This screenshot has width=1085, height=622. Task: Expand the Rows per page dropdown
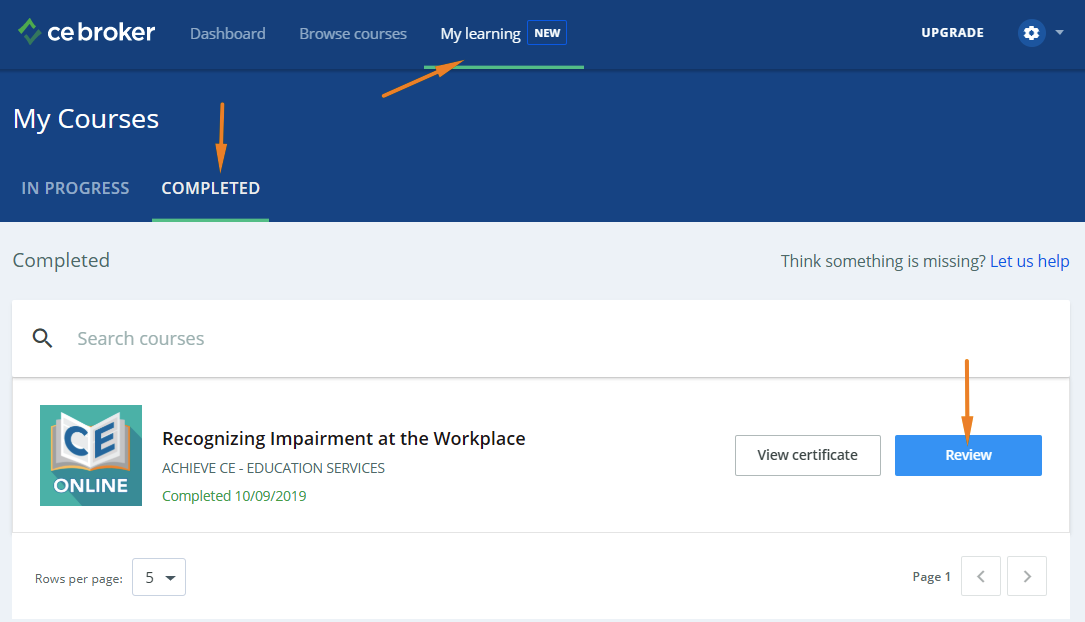click(x=159, y=577)
